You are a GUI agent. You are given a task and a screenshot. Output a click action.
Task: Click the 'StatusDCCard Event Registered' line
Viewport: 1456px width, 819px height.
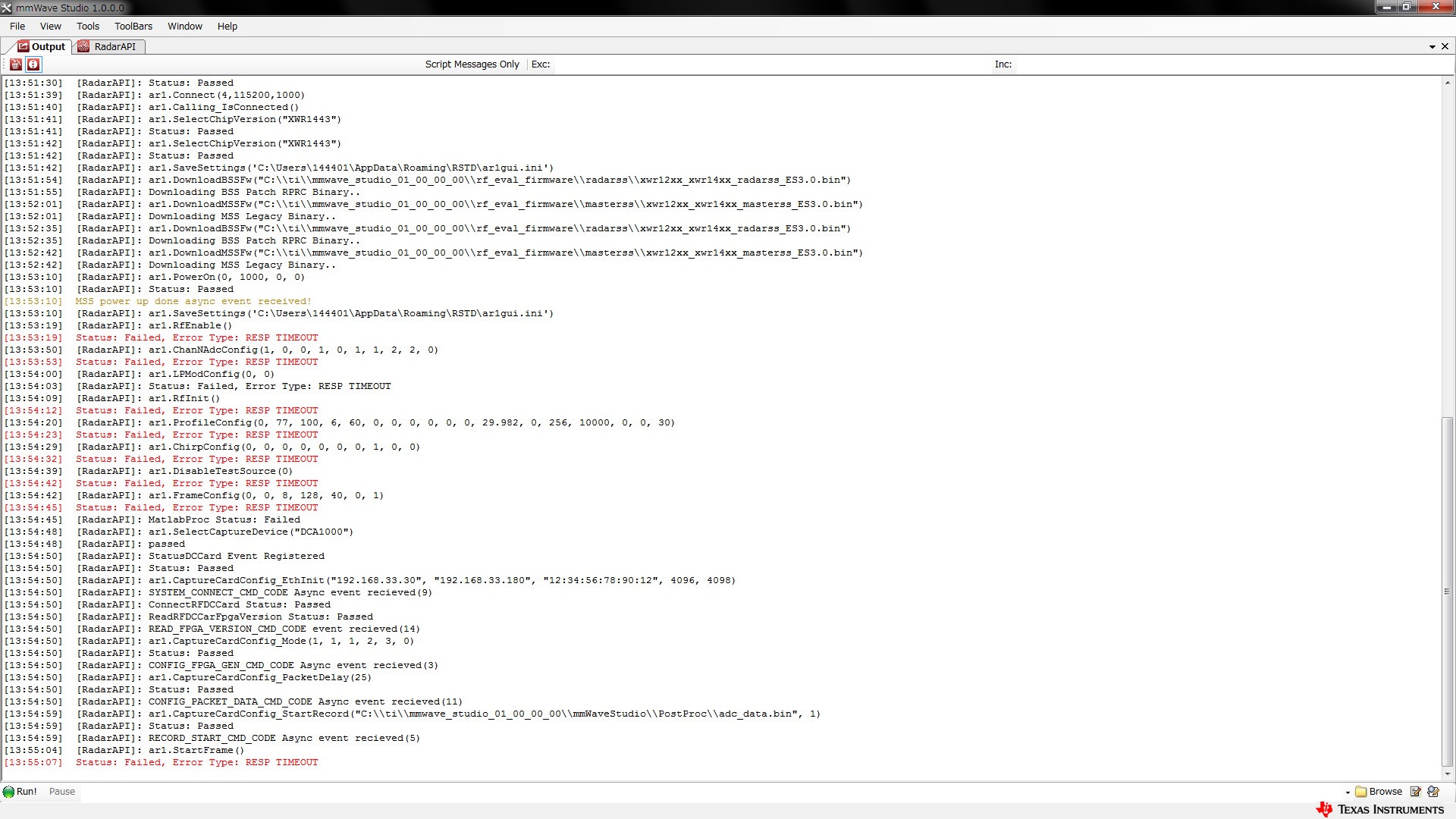(164, 556)
